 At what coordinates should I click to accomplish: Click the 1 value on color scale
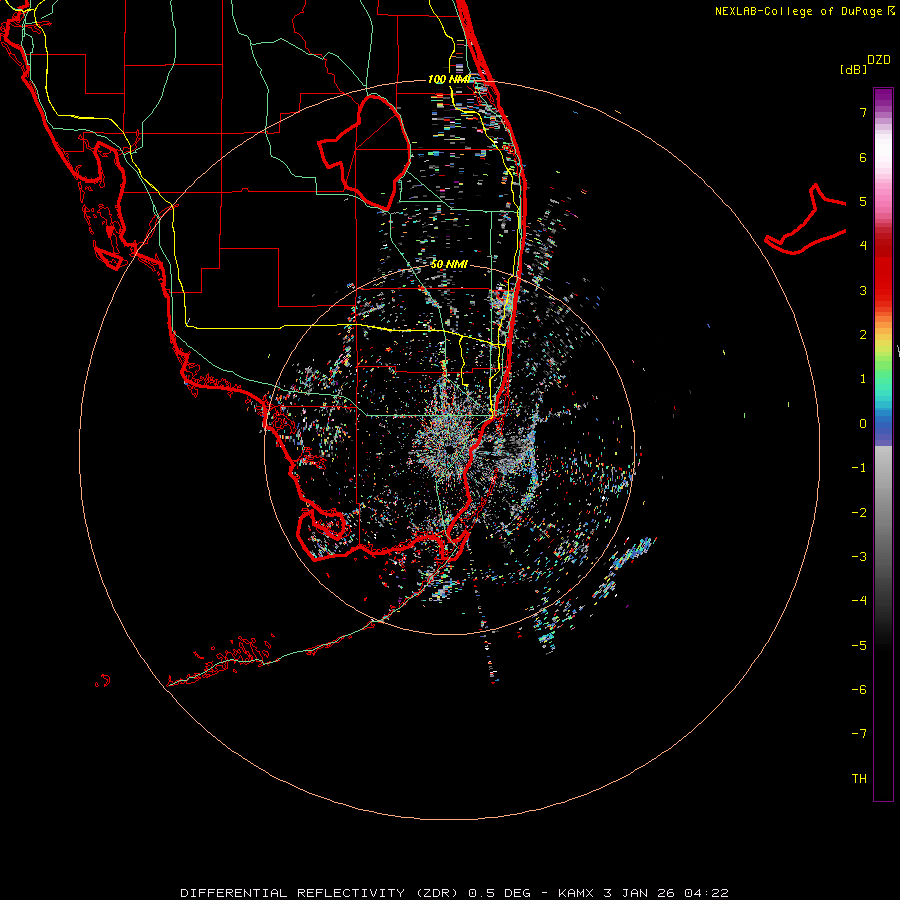click(x=863, y=379)
